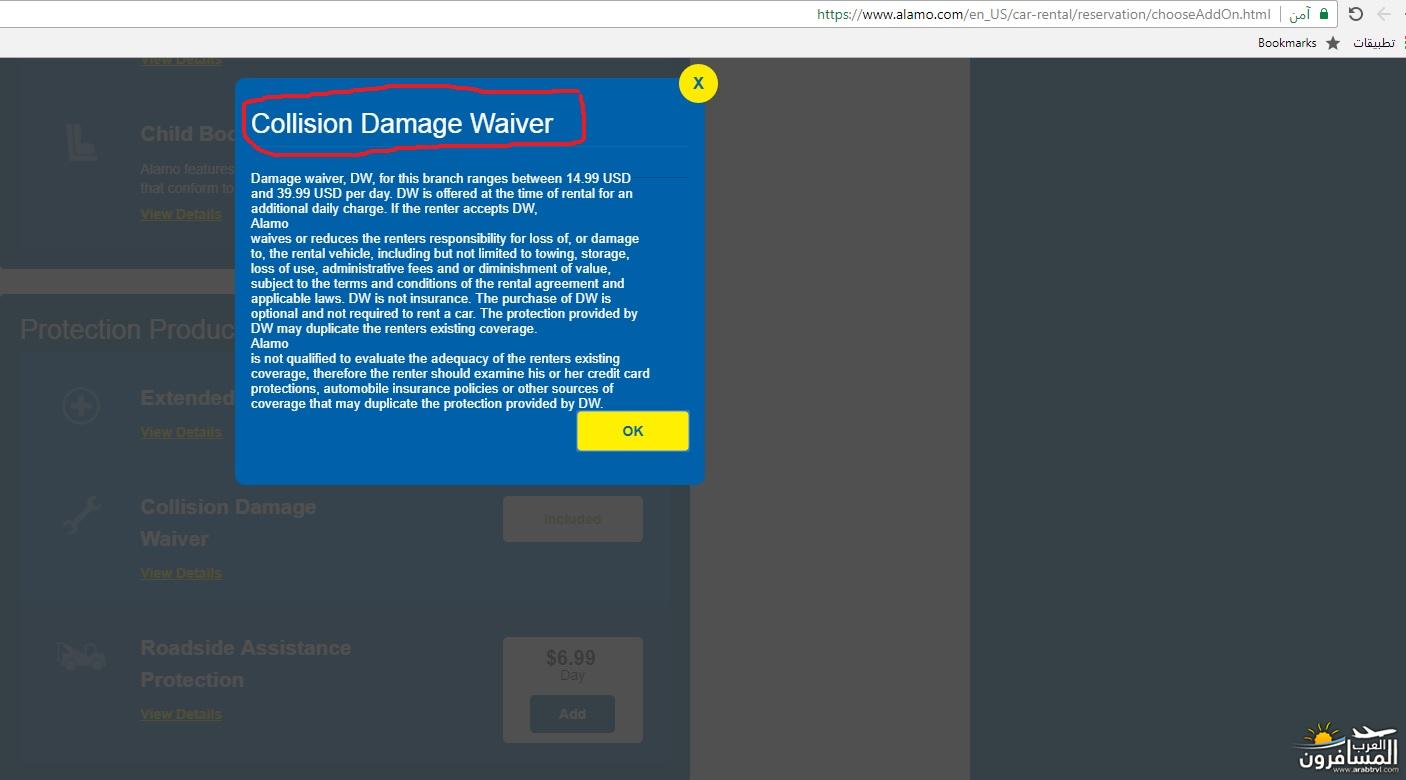Screen dimensions: 1406x780
Task: Click the Roadside Assistance tow truck icon
Action: coord(81,657)
